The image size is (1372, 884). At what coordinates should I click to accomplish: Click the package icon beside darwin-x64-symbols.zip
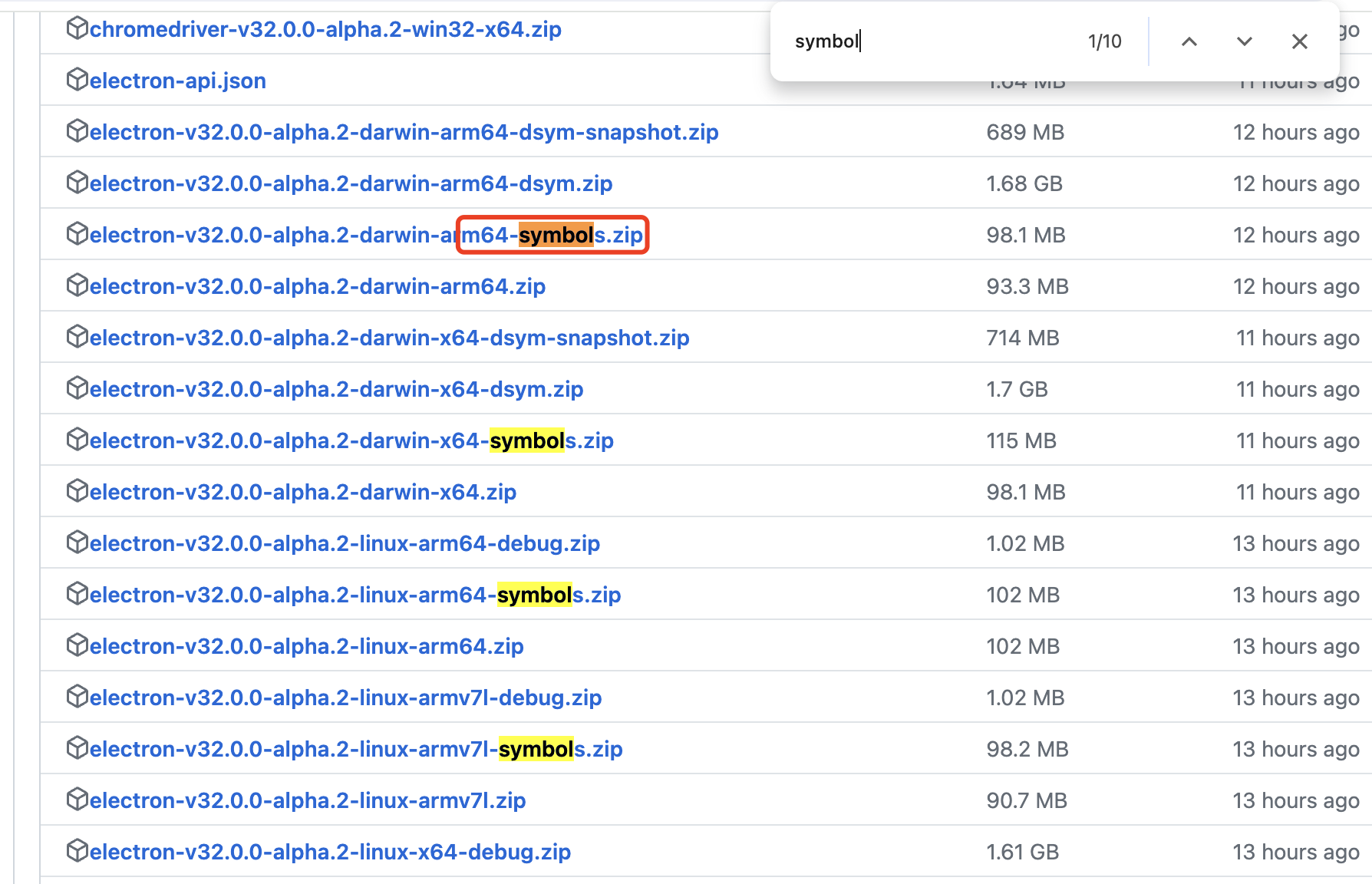(78, 440)
